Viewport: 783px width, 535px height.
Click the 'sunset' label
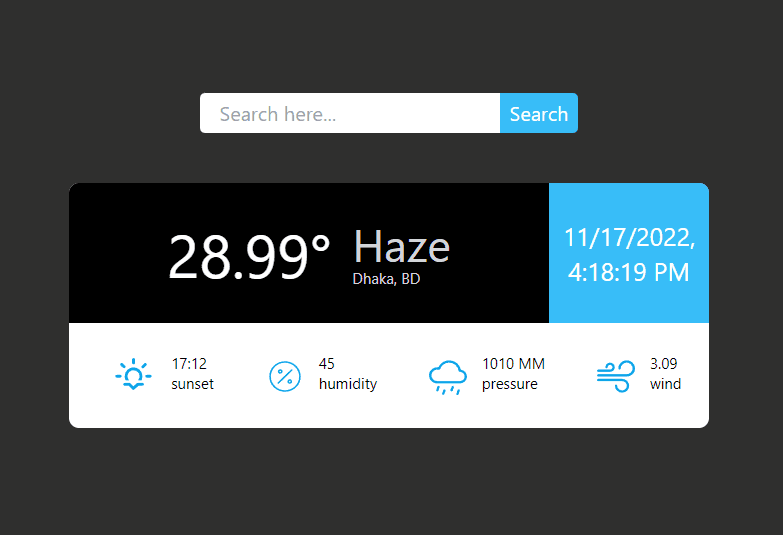192,384
